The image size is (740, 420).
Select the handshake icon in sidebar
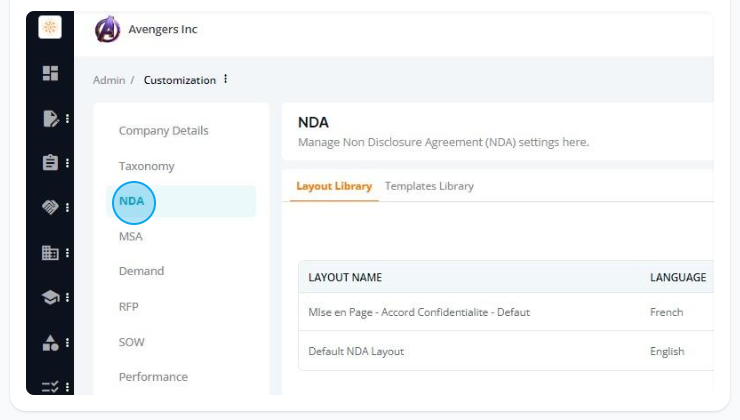point(50,207)
